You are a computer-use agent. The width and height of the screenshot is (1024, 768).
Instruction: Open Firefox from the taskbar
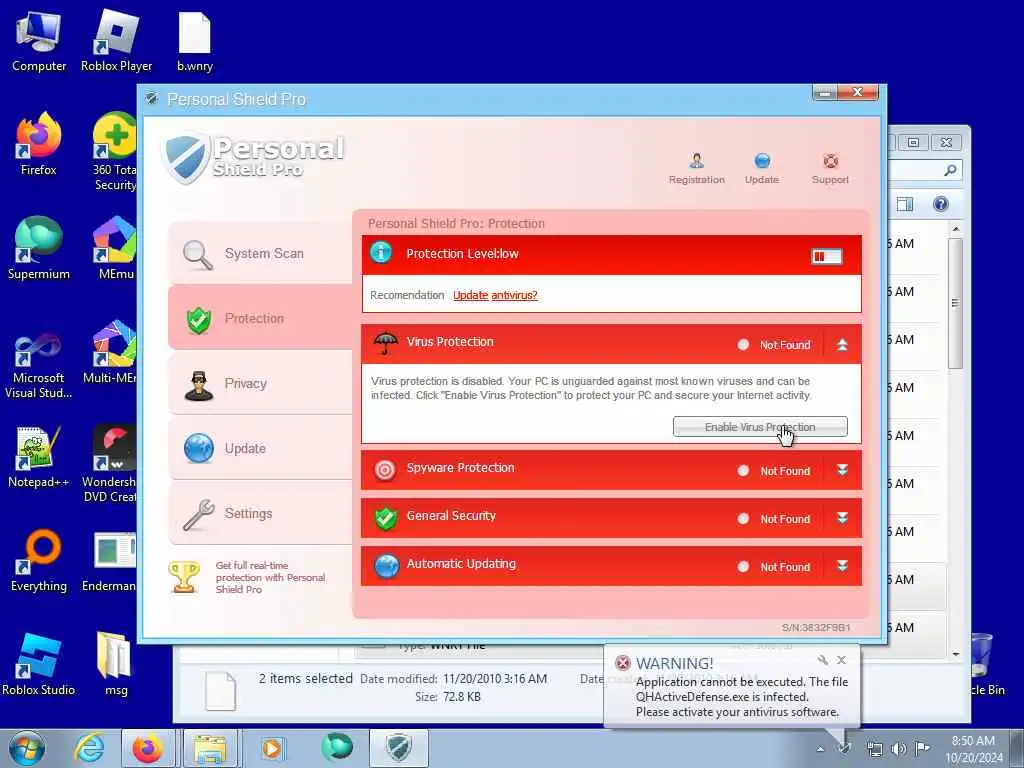click(148, 748)
